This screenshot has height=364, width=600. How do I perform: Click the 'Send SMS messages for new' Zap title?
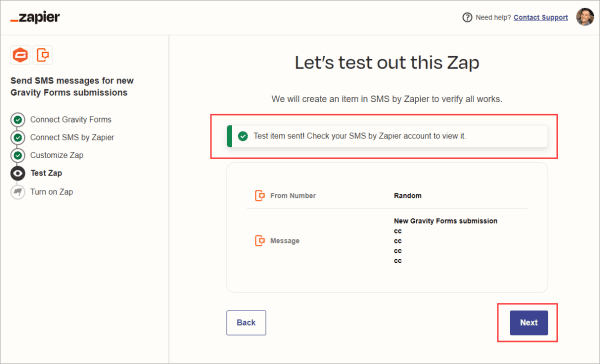pos(72,87)
